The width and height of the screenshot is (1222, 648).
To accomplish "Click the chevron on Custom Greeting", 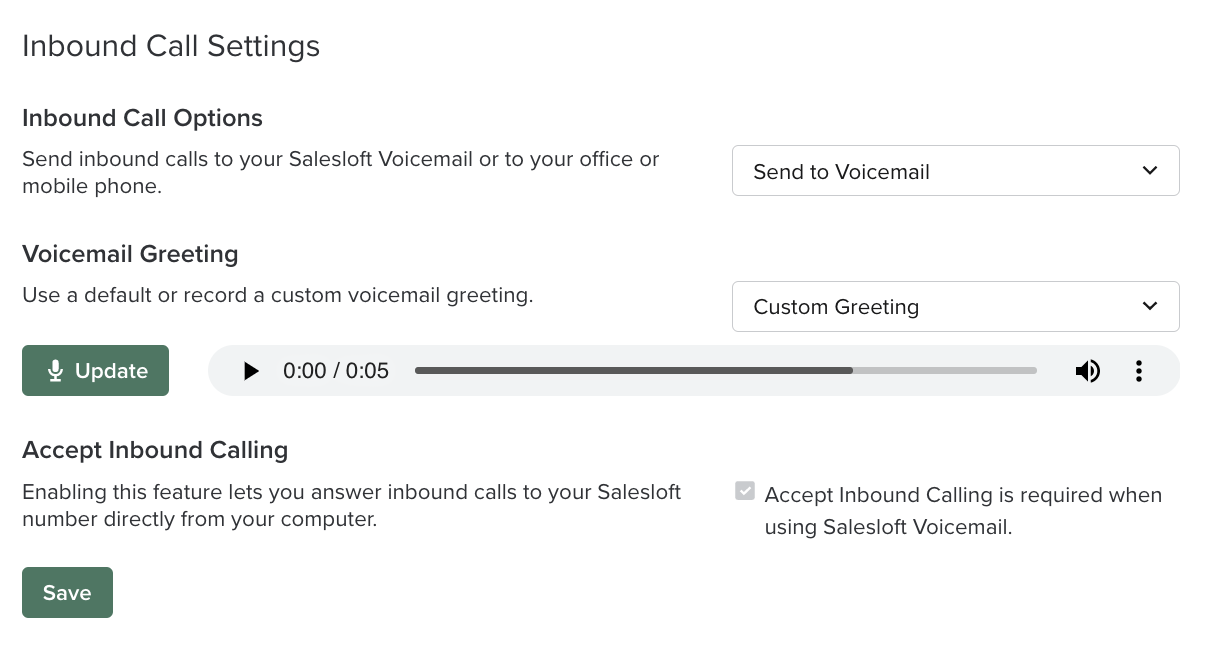I will pos(1149,306).
